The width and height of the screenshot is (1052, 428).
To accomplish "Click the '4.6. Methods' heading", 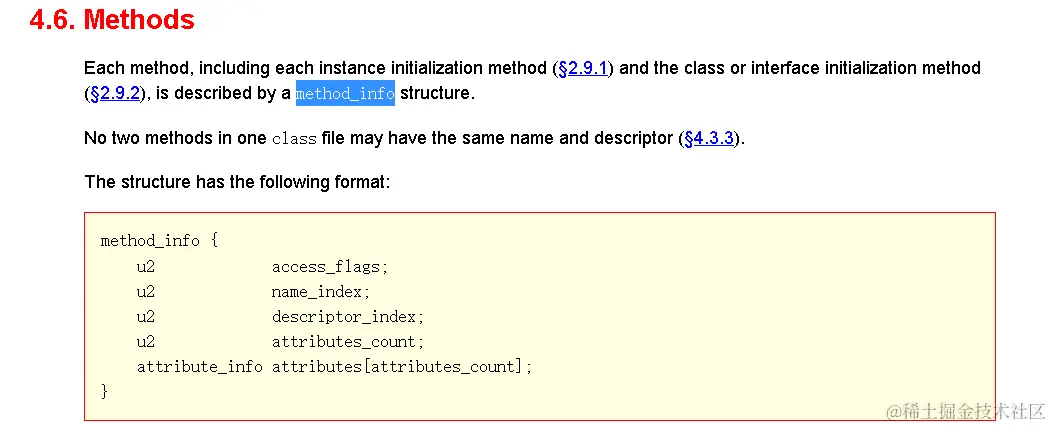I will tap(112, 20).
